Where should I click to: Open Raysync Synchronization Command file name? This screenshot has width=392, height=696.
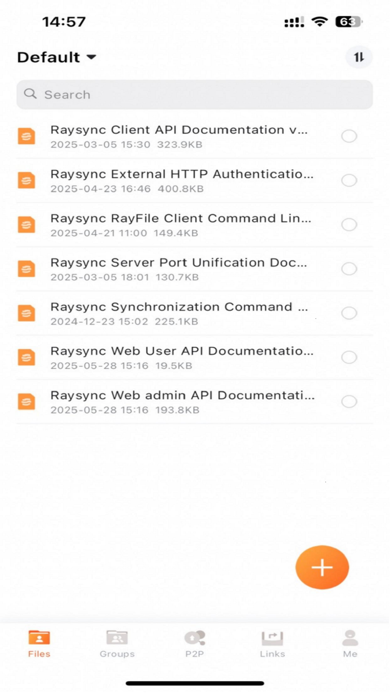click(179, 307)
